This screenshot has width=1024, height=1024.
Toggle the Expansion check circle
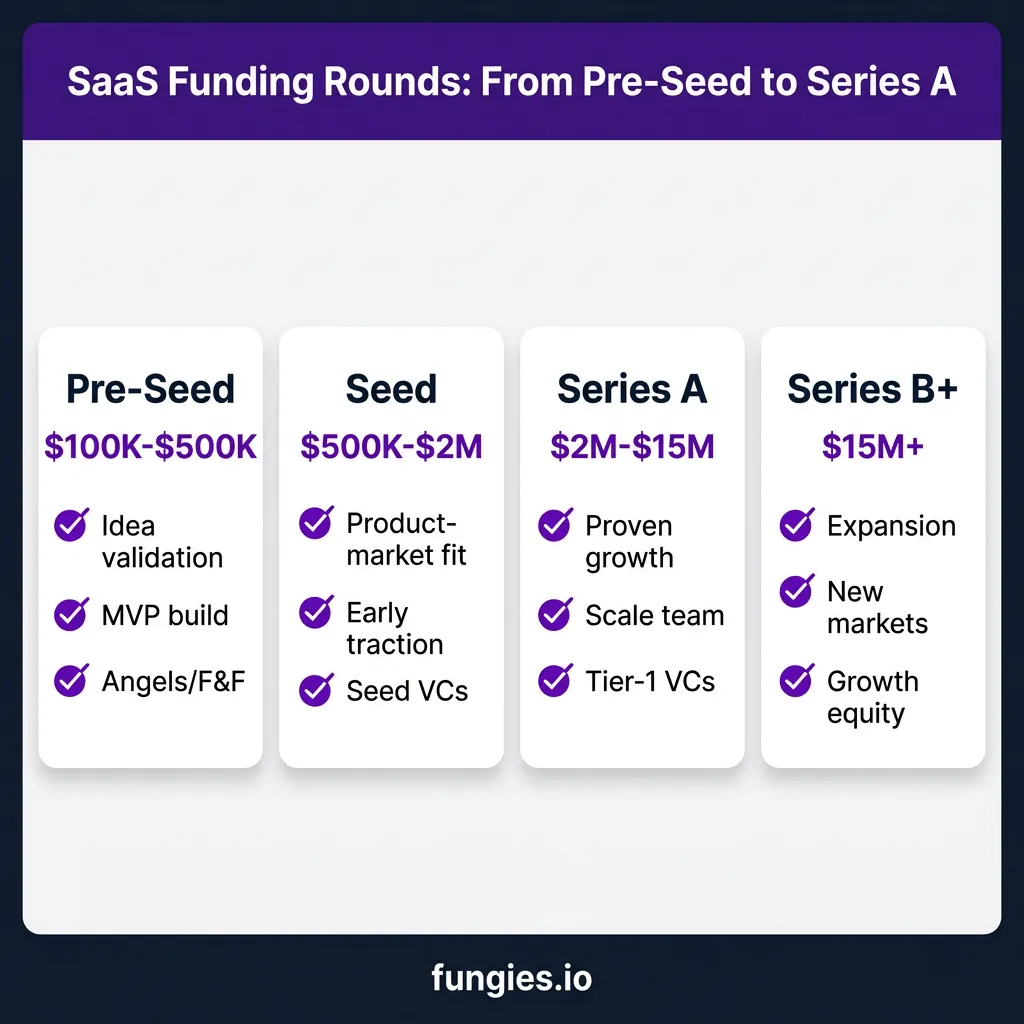click(797, 525)
